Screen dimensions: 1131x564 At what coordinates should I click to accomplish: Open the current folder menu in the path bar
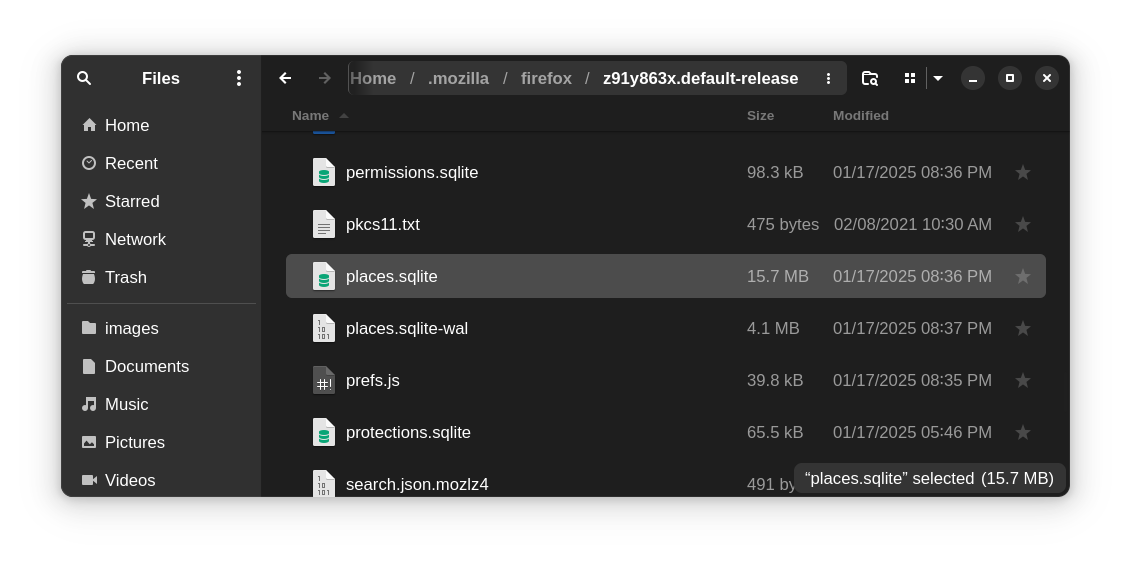point(828,78)
